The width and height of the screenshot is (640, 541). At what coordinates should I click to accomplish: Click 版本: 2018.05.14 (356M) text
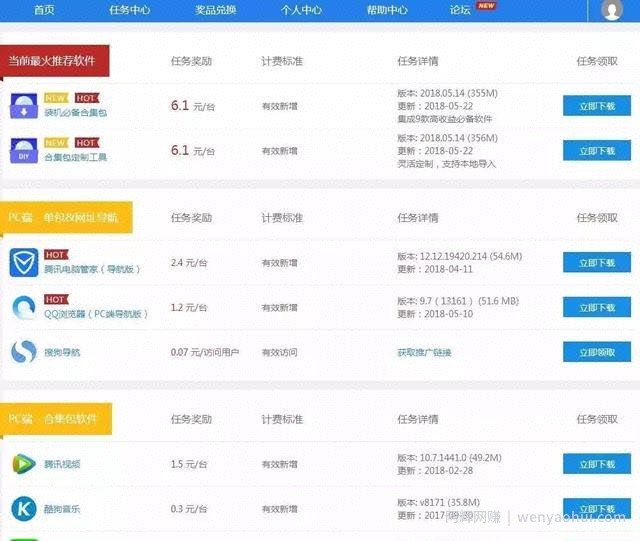click(x=448, y=138)
